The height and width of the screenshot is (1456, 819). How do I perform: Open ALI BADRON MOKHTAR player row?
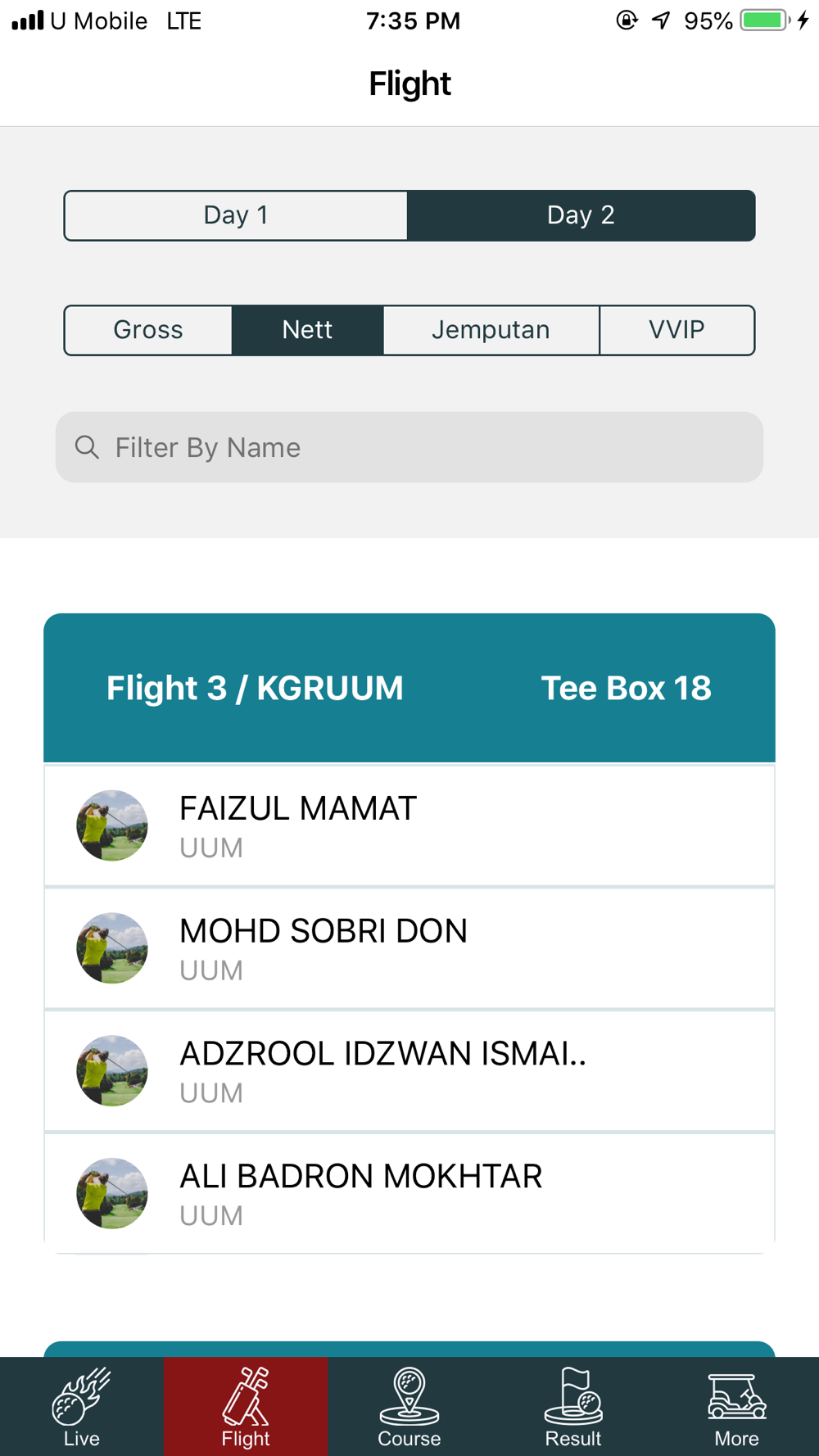[x=409, y=1193]
